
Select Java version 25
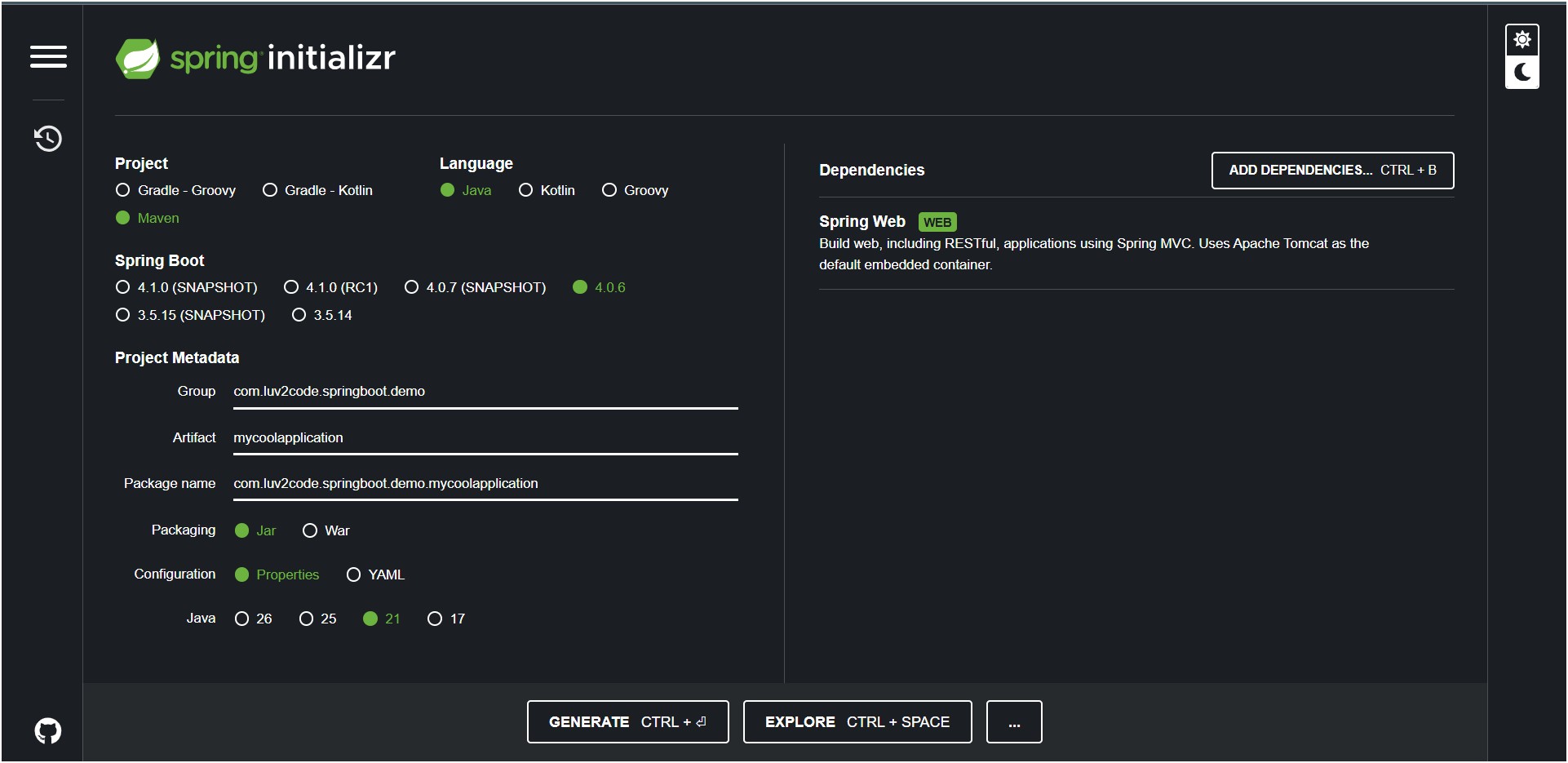318,619
